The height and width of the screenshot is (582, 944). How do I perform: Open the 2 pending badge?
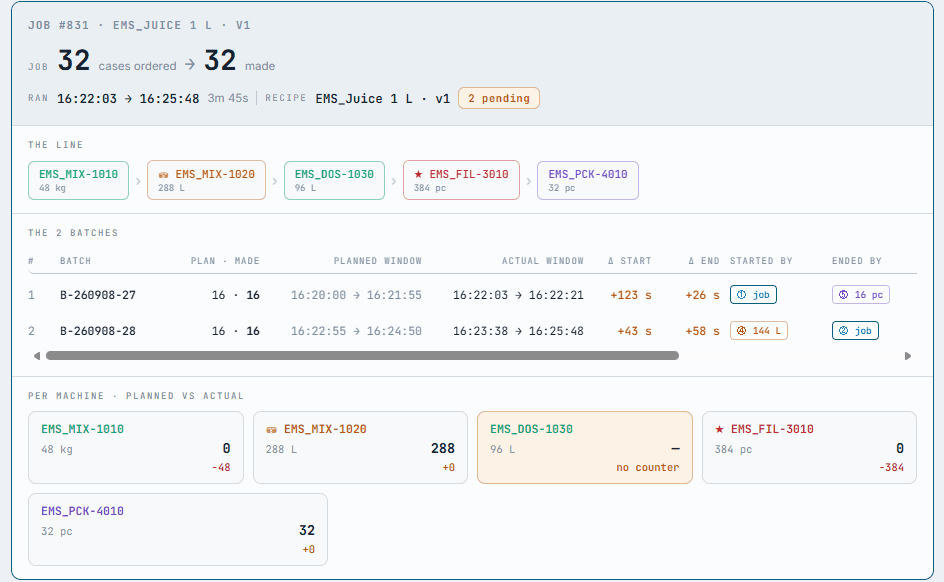pyautogui.click(x=498, y=98)
